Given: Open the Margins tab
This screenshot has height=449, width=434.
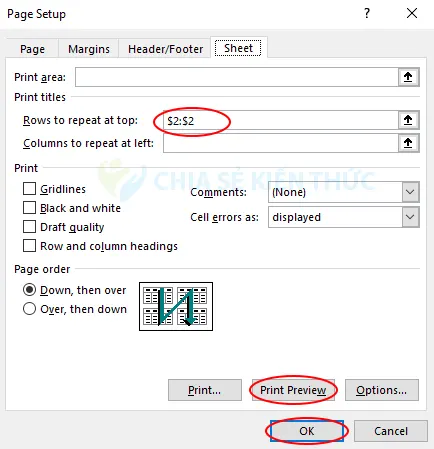Looking at the screenshot, I should [x=89, y=49].
